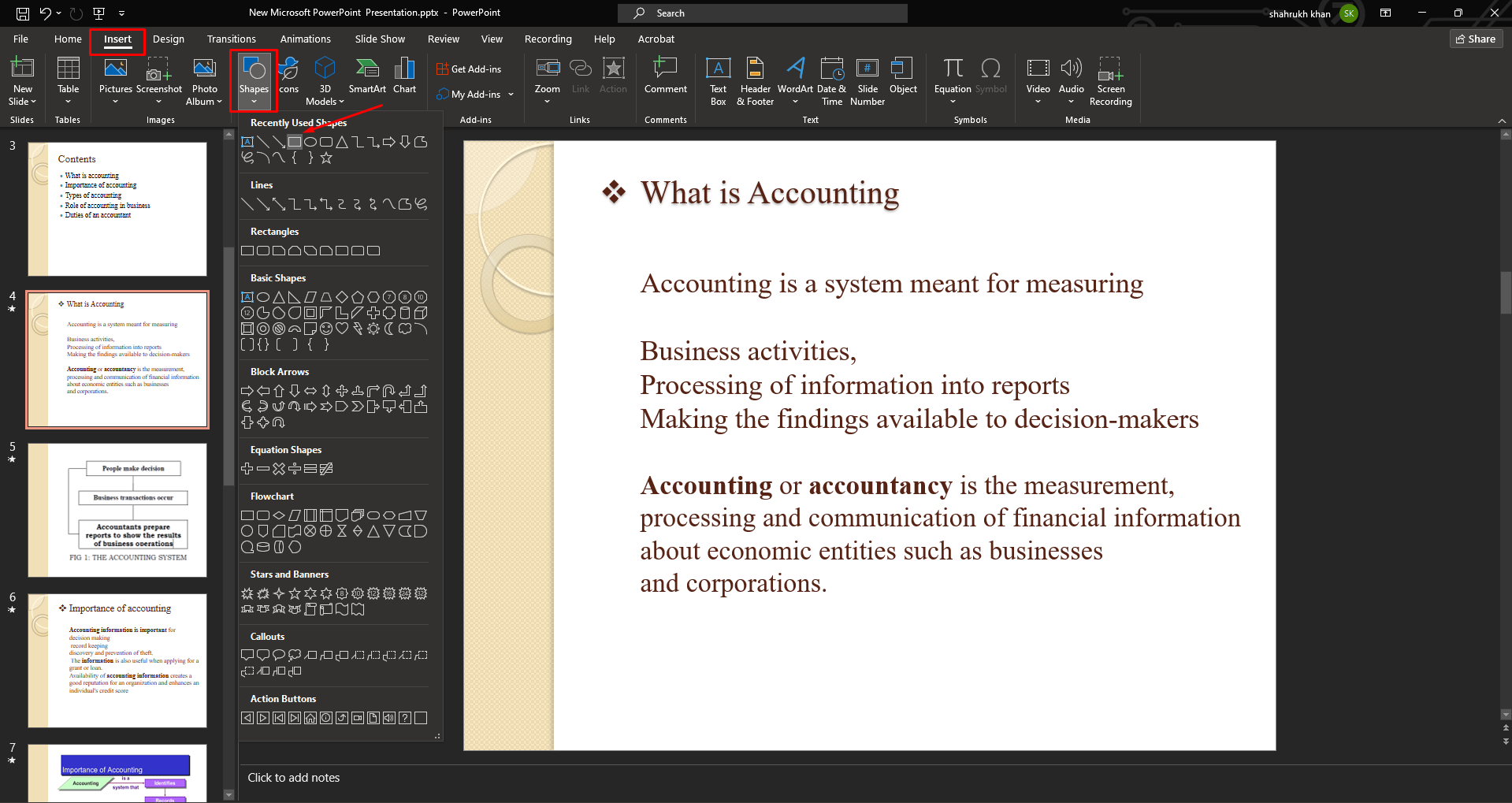
Task: Collapse the ribbon with the chevron
Action: [1502, 121]
